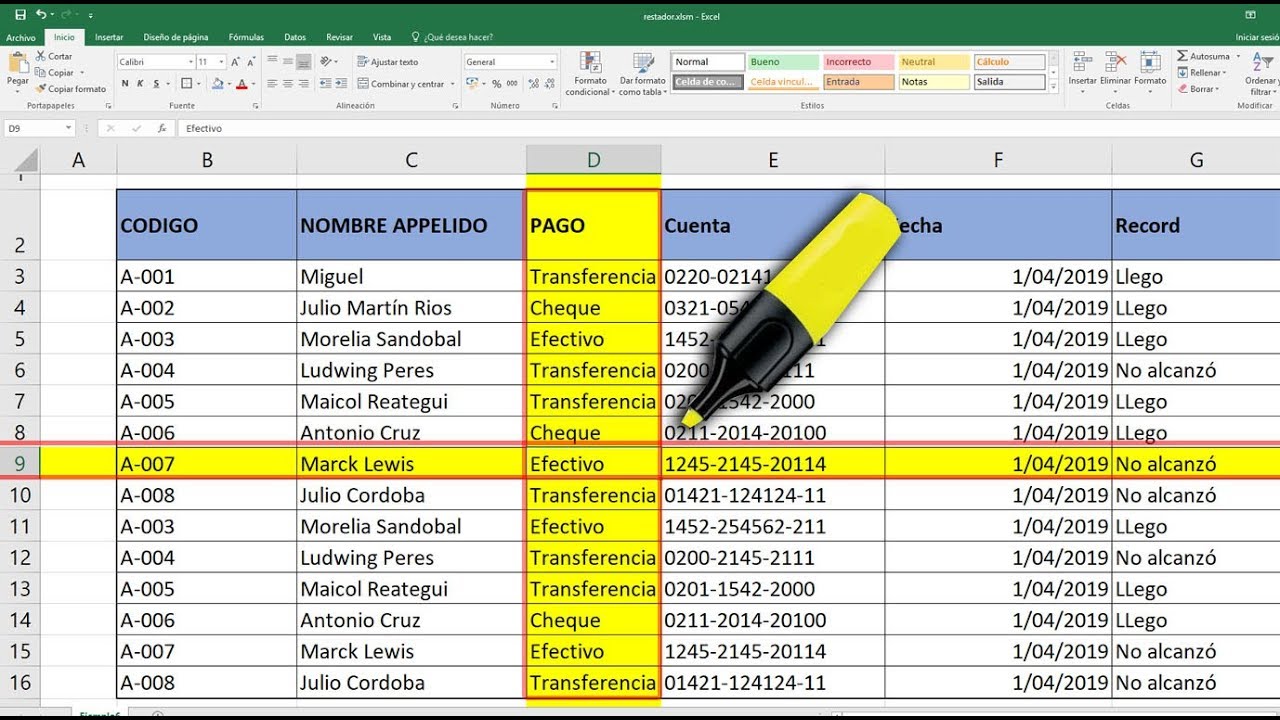Align text left horizontally
Viewport: 1280px width, 720px height.
click(273, 84)
